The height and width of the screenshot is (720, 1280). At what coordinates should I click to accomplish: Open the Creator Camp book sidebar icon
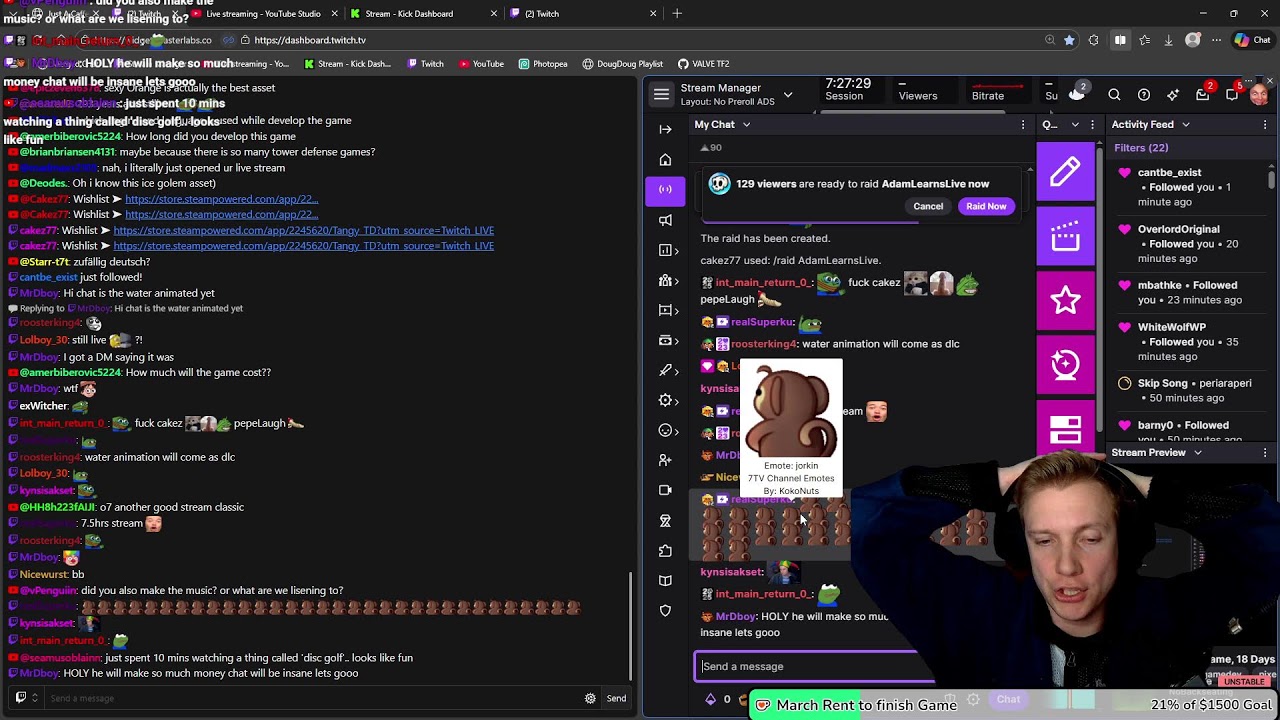tap(666, 580)
